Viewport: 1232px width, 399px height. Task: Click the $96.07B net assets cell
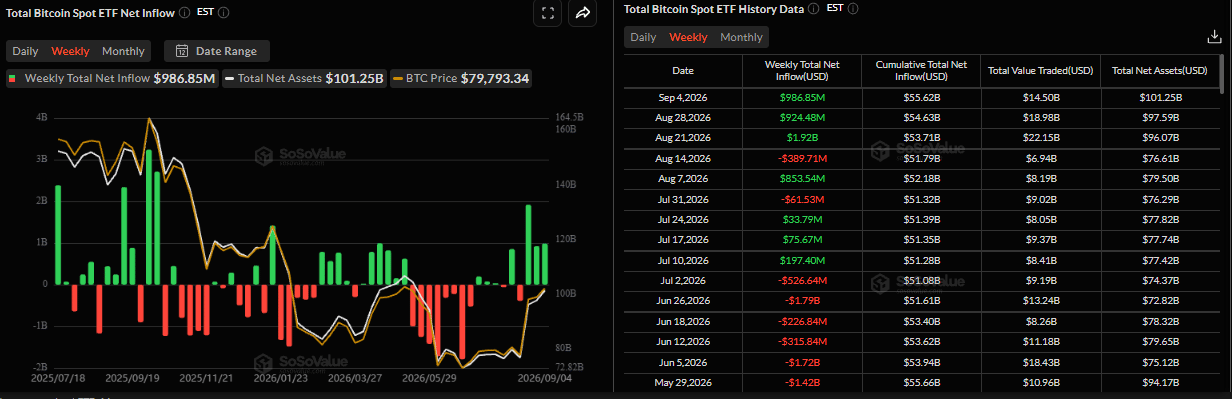(1160, 137)
